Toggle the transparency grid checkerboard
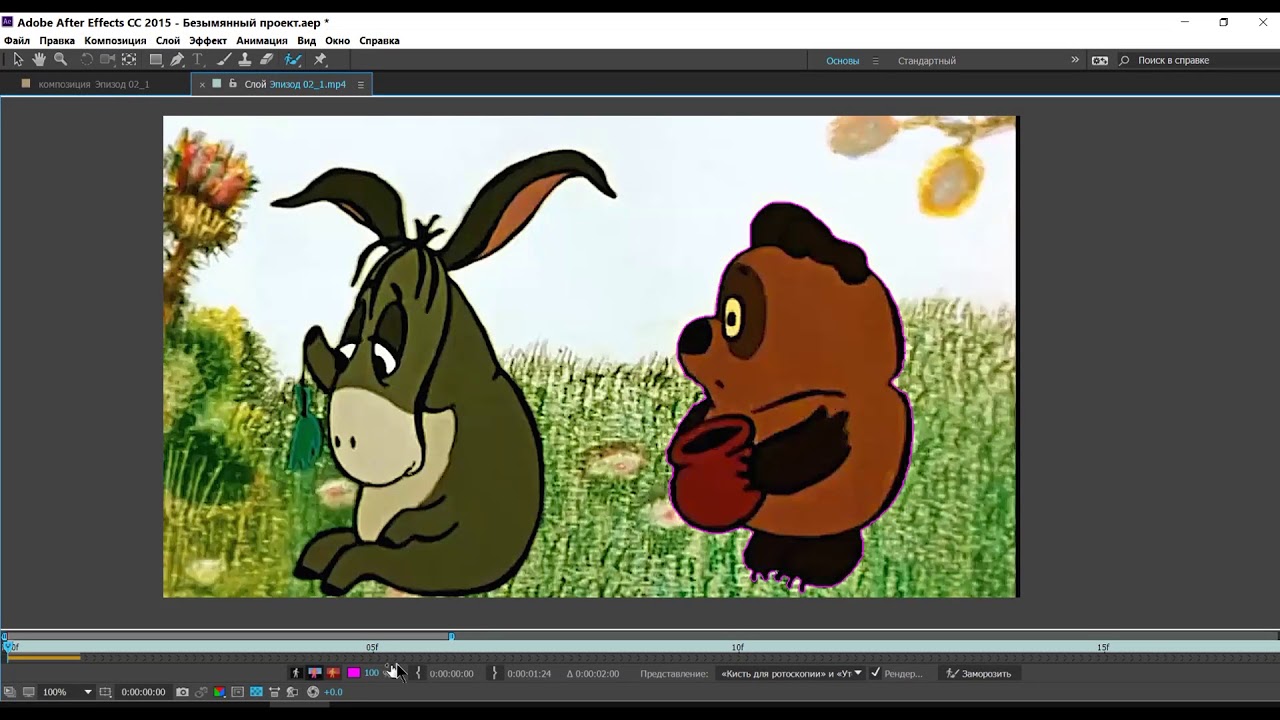This screenshot has height=720, width=1280. [256, 692]
